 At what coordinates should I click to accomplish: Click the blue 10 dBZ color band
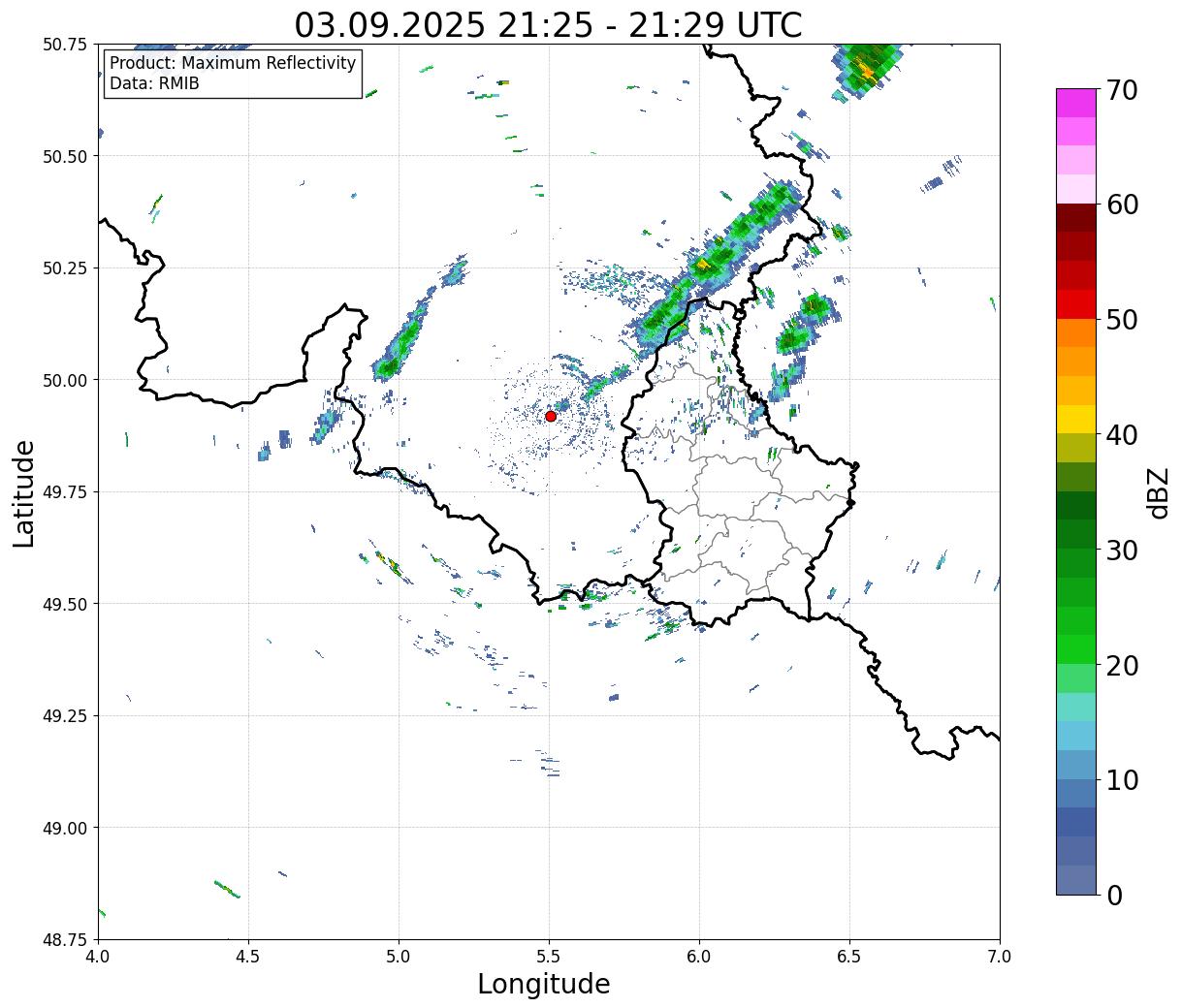1075,765
